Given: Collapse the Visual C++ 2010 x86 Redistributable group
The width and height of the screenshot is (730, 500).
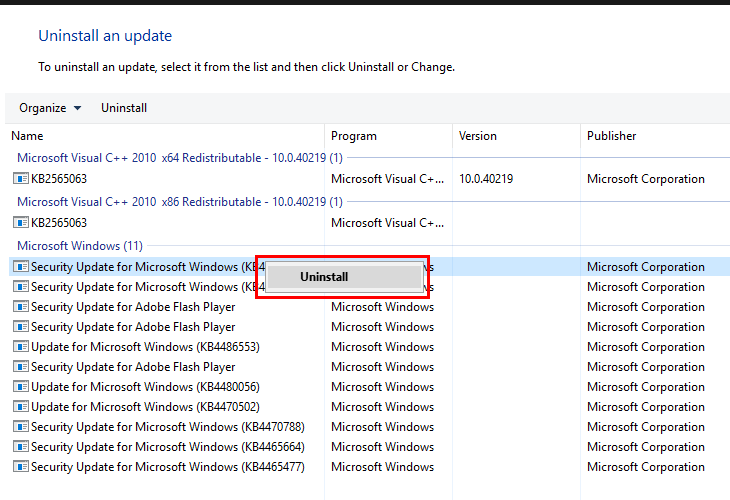Looking at the screenshot, I should (180, 202).
